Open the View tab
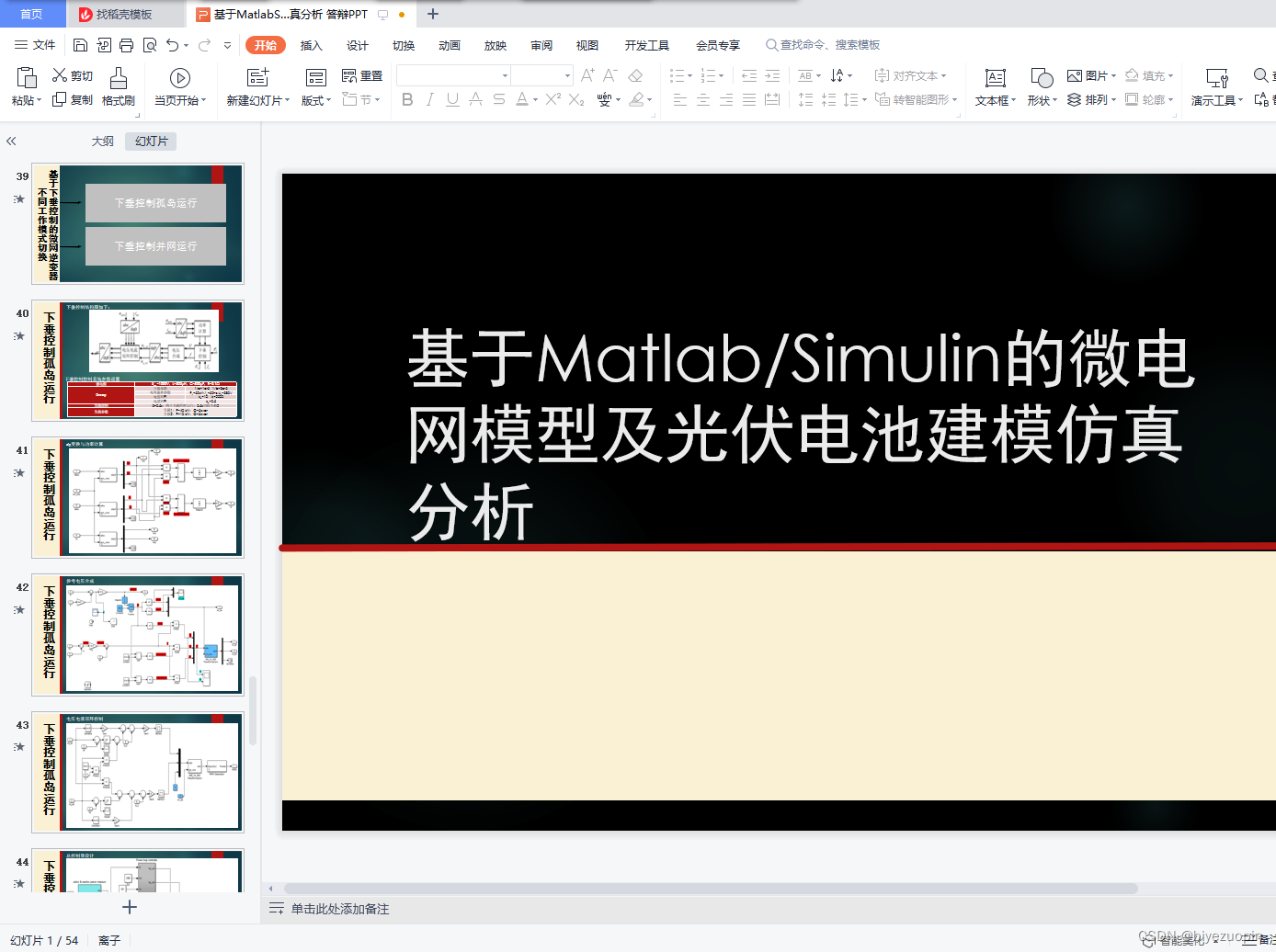The image size is (1276, 952). [x=587, y=45]
